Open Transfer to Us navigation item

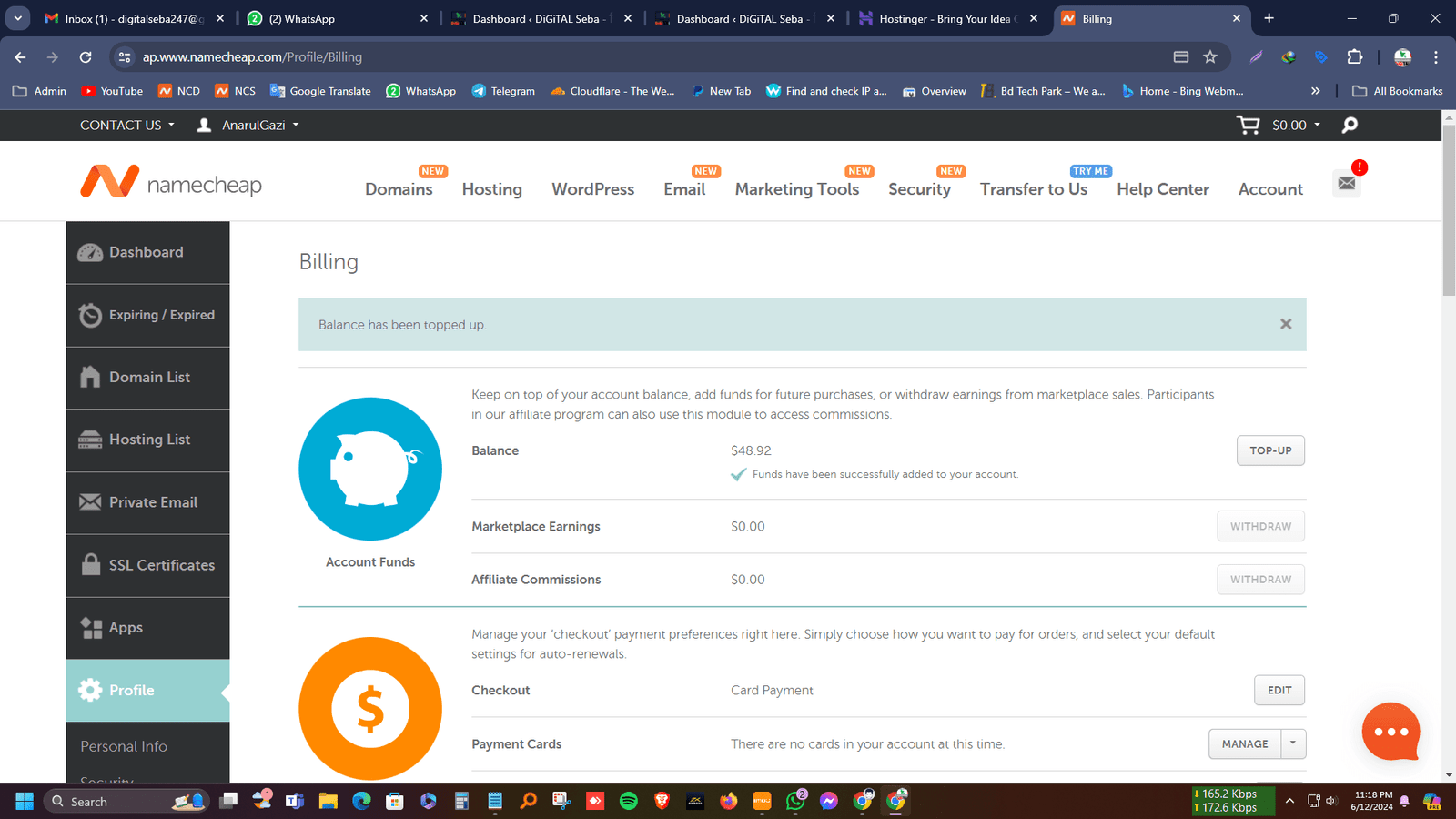coord(1034,189)
